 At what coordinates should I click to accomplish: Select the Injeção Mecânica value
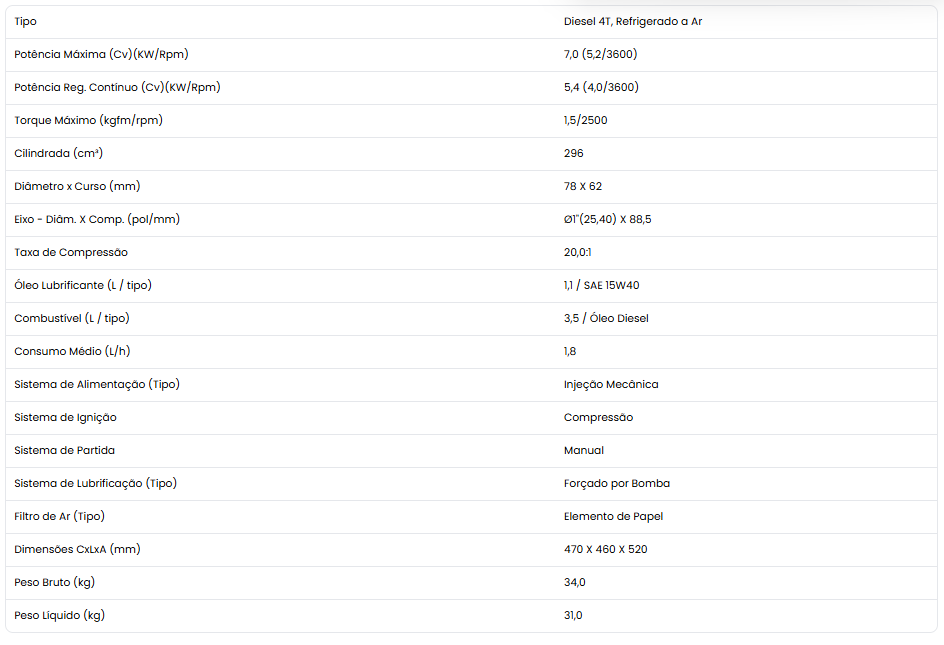point(611,384)
